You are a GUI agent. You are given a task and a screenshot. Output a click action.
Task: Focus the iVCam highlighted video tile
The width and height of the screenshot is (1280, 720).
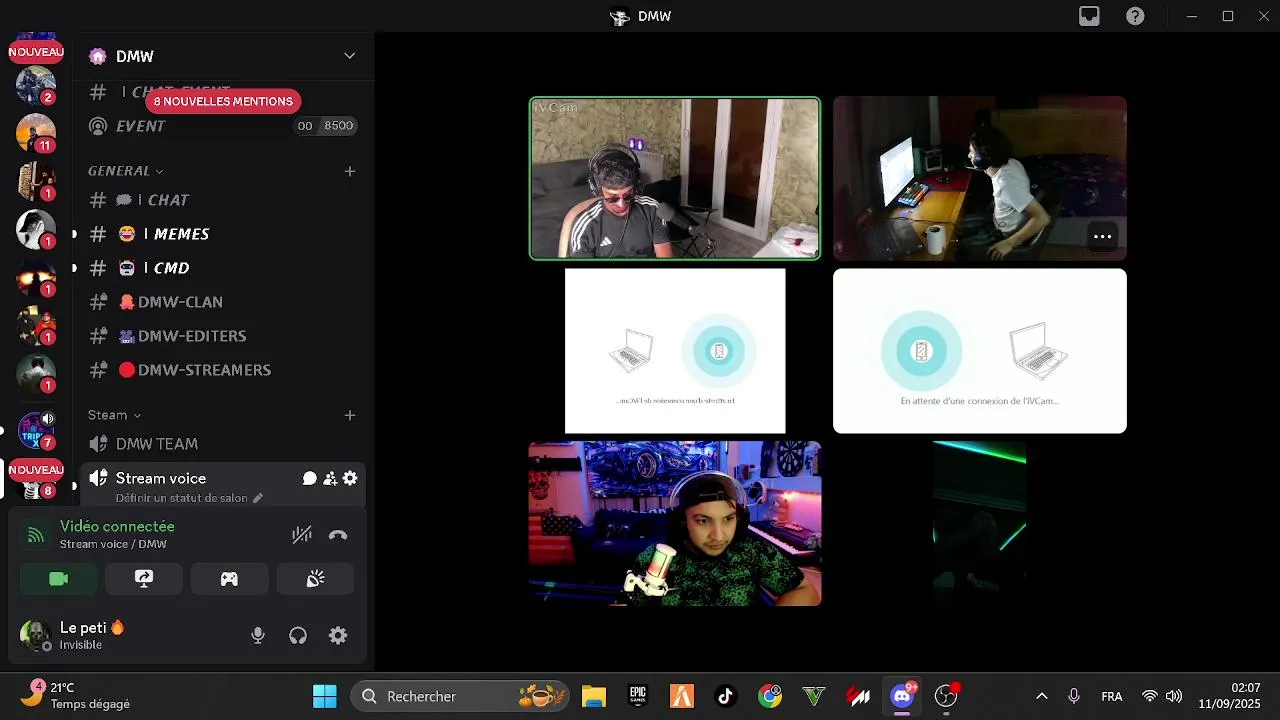675,178
